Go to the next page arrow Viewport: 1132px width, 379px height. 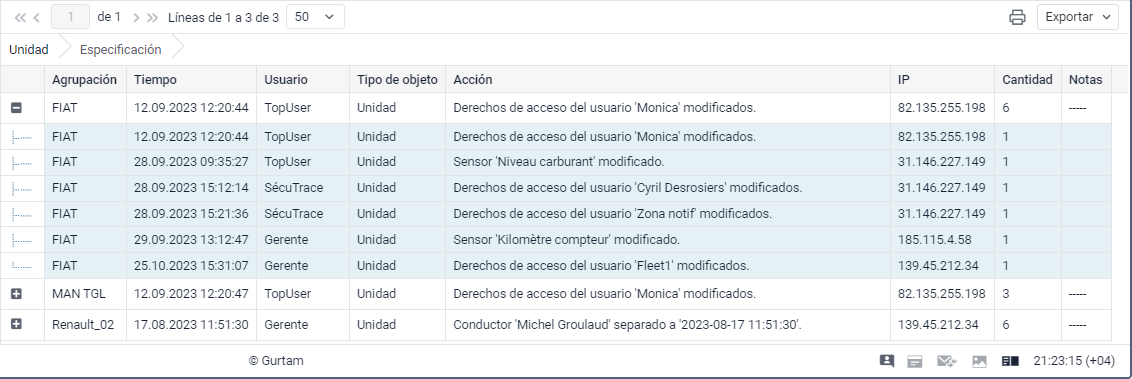136,17
